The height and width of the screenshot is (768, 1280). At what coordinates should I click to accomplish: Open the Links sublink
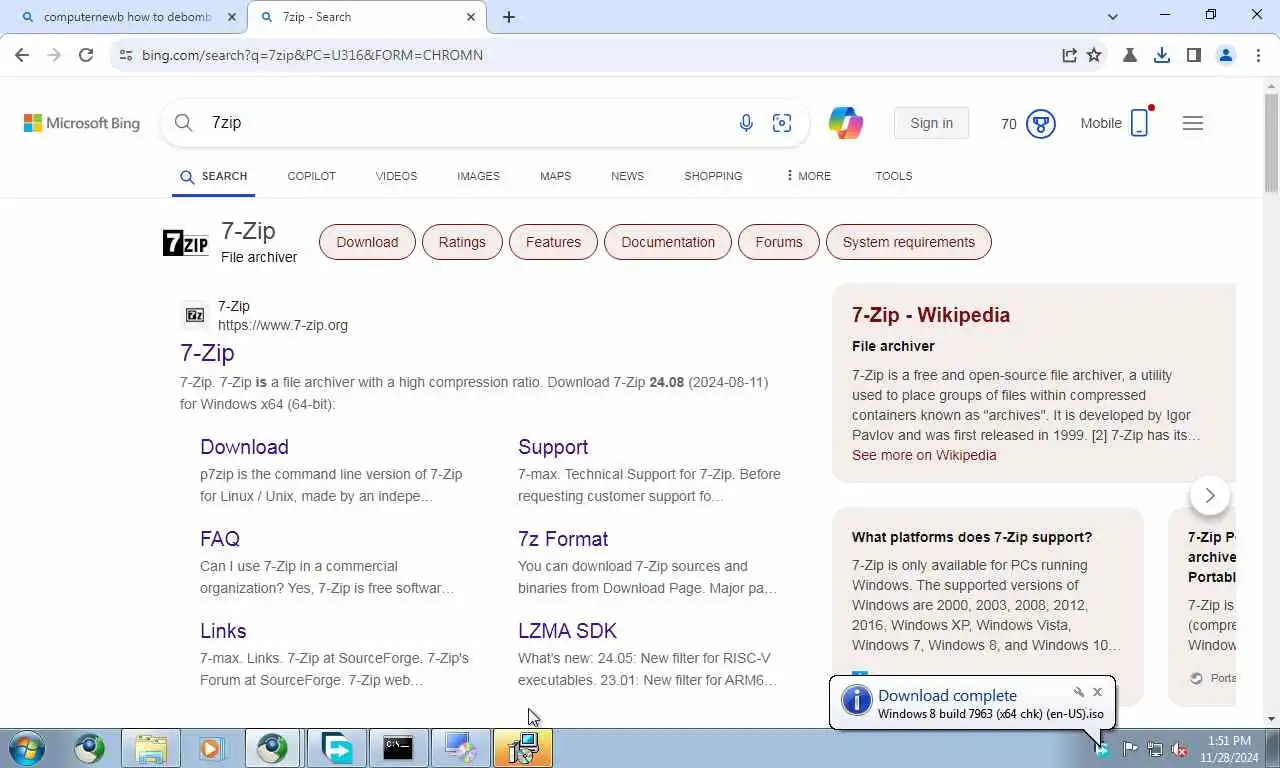(223, 631)
